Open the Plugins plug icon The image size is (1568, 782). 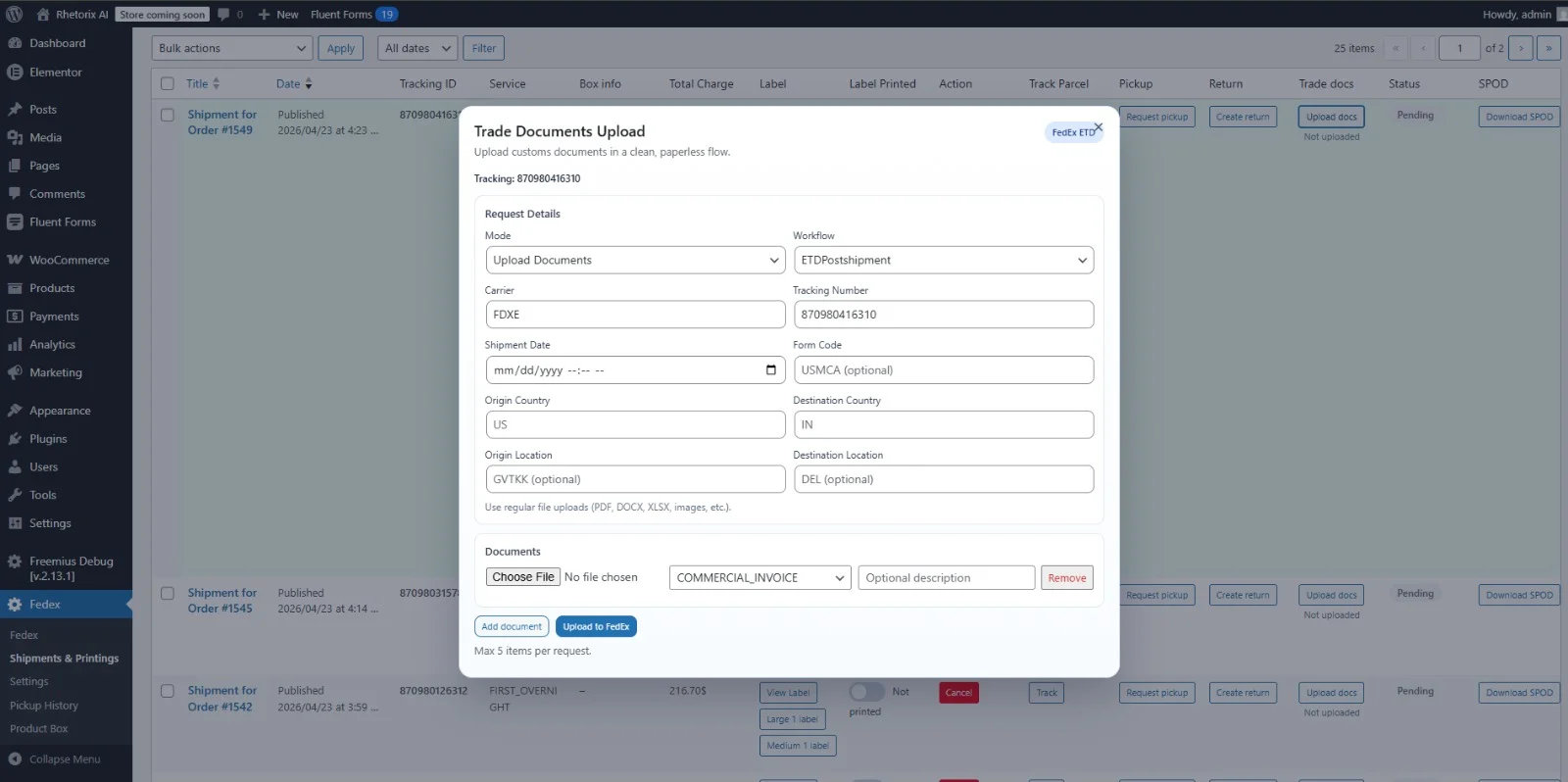[x=15, y=438]
